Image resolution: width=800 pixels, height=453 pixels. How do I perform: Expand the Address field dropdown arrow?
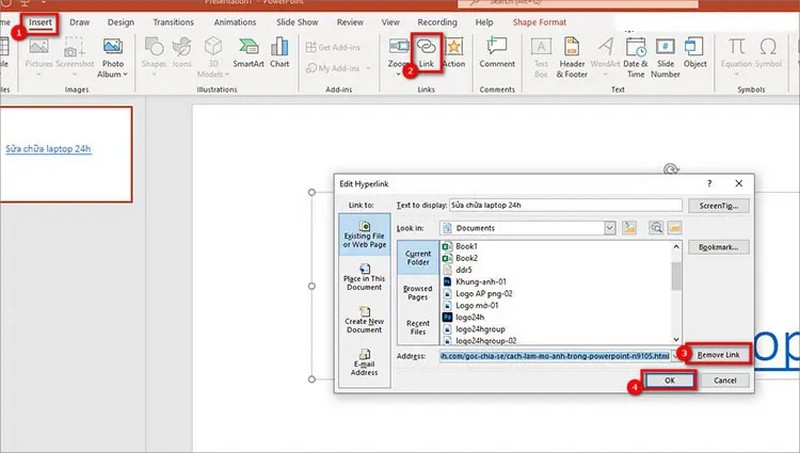point(676,356)
